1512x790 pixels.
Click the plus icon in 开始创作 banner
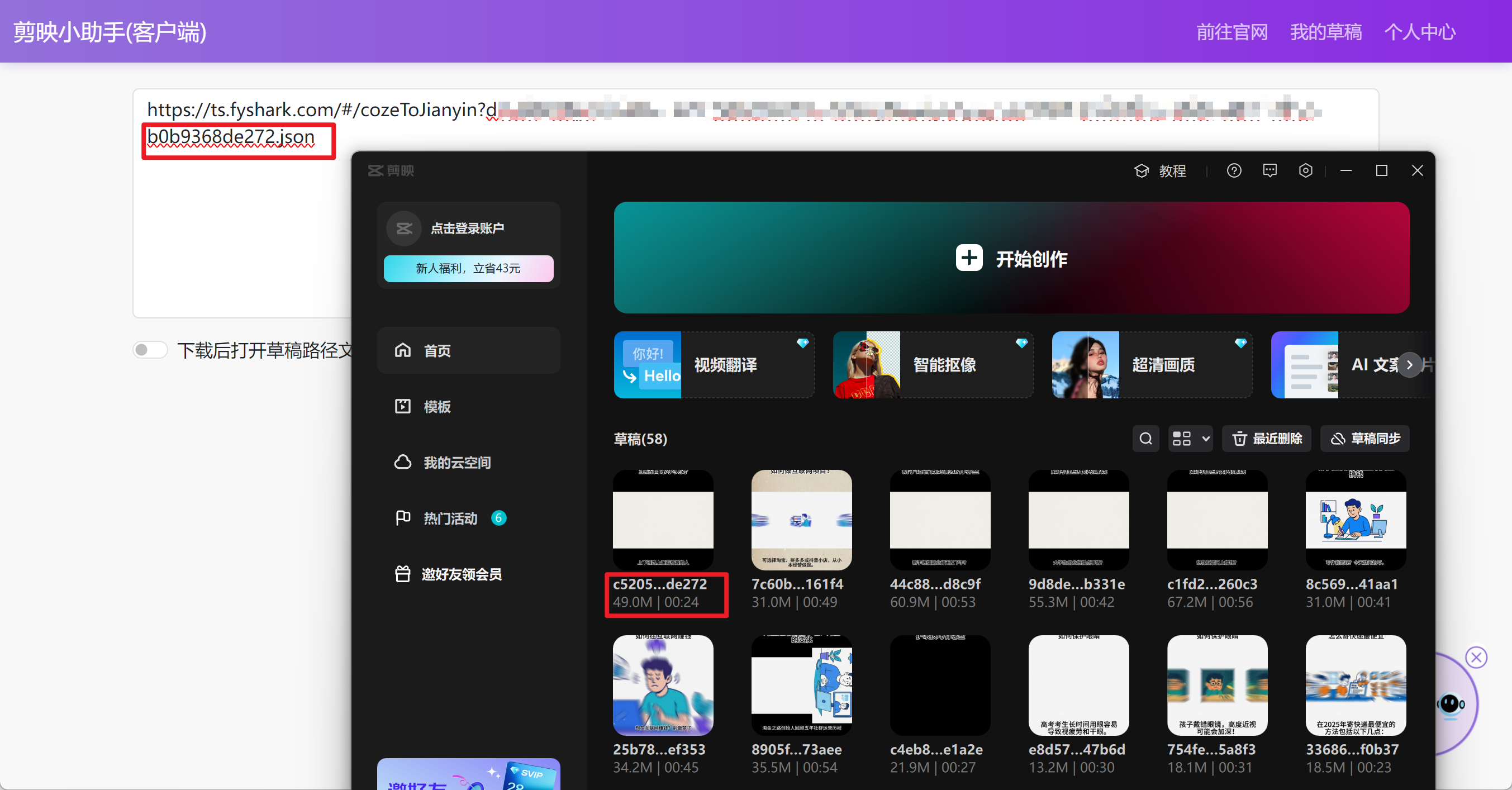969,258
